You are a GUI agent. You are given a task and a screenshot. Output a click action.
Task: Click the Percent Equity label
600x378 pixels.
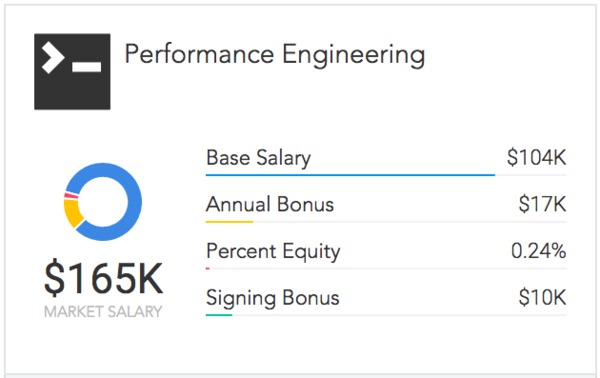pyautogui.click(x=273, y=251)
